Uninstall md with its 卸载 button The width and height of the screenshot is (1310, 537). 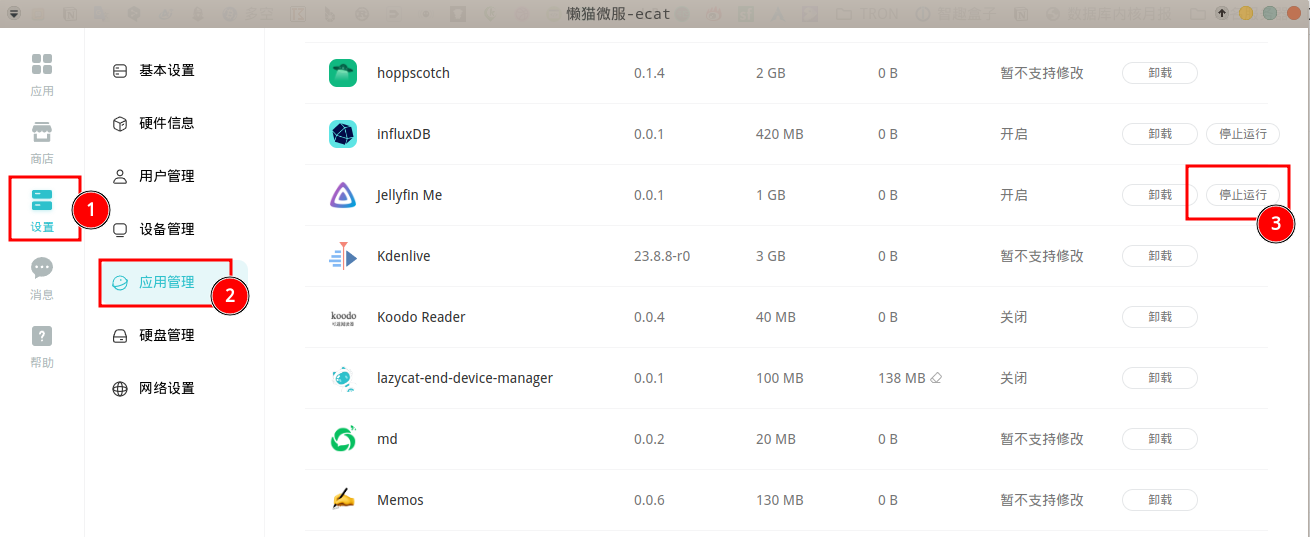tap(1160, 439)
